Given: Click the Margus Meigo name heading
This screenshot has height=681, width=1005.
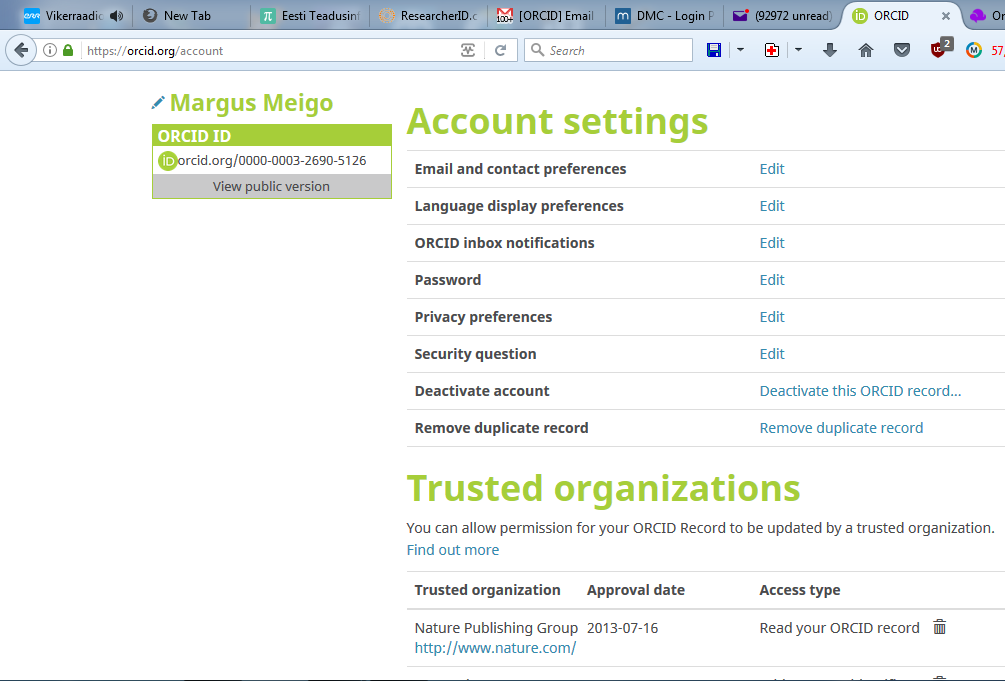Looking at the screenshot, I should pos(251,103).
